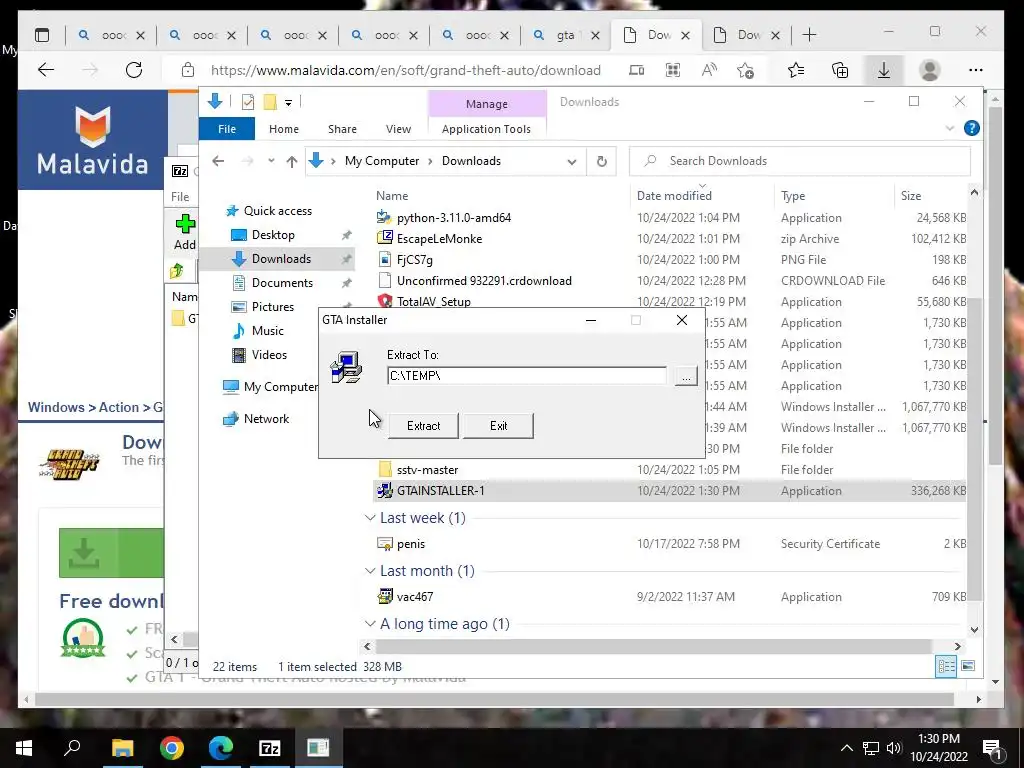Click the Explorer up-one-level arrow
This screenshot has width=1024, height=768.
pos(291,161)
